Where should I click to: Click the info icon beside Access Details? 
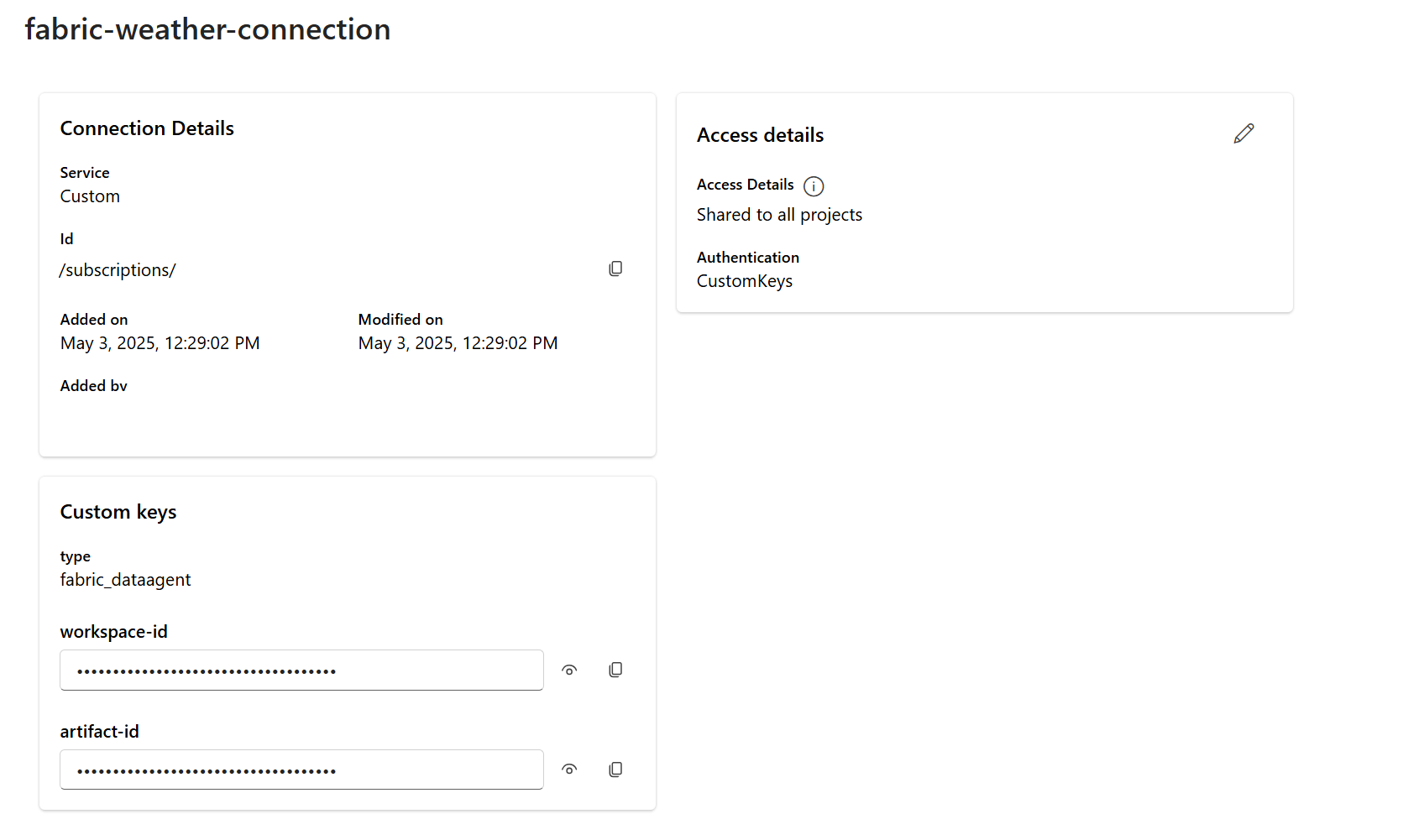(814, 186)
